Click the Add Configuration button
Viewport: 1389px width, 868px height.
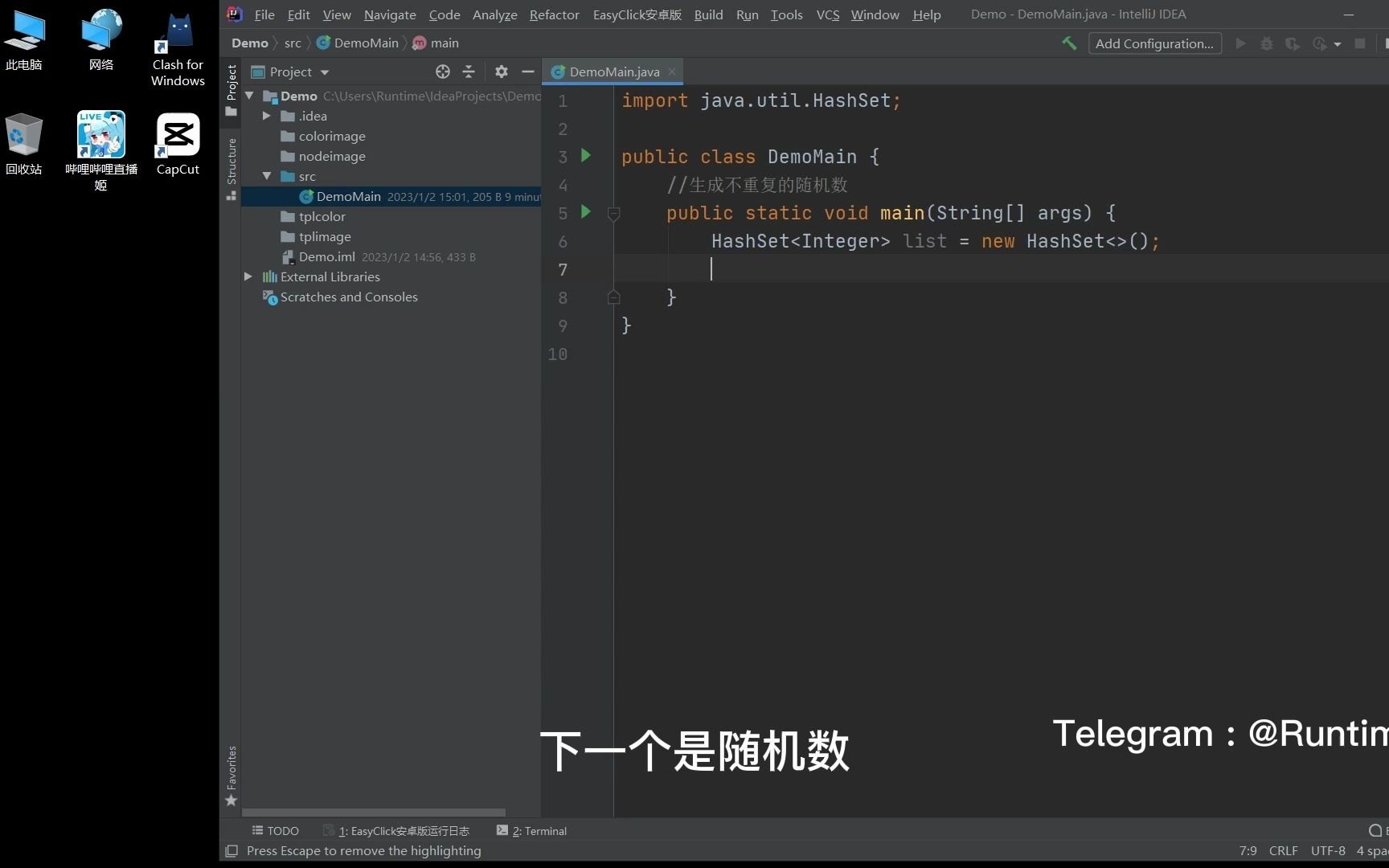(x=1154, y=43)
